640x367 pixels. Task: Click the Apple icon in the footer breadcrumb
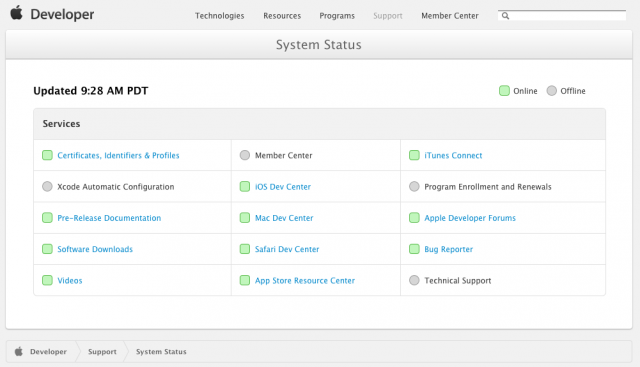tap(19, 351)
